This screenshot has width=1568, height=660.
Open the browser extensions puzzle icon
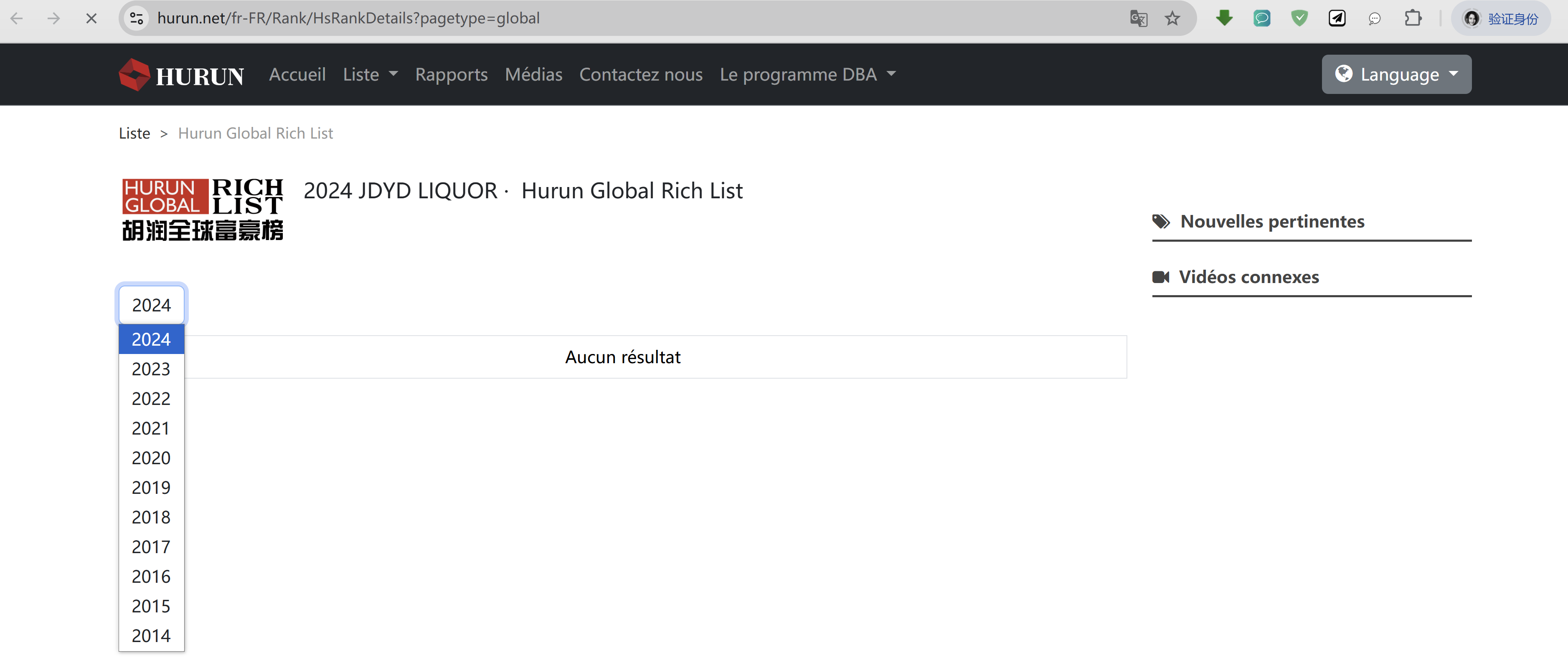(x=1412, y=18)
